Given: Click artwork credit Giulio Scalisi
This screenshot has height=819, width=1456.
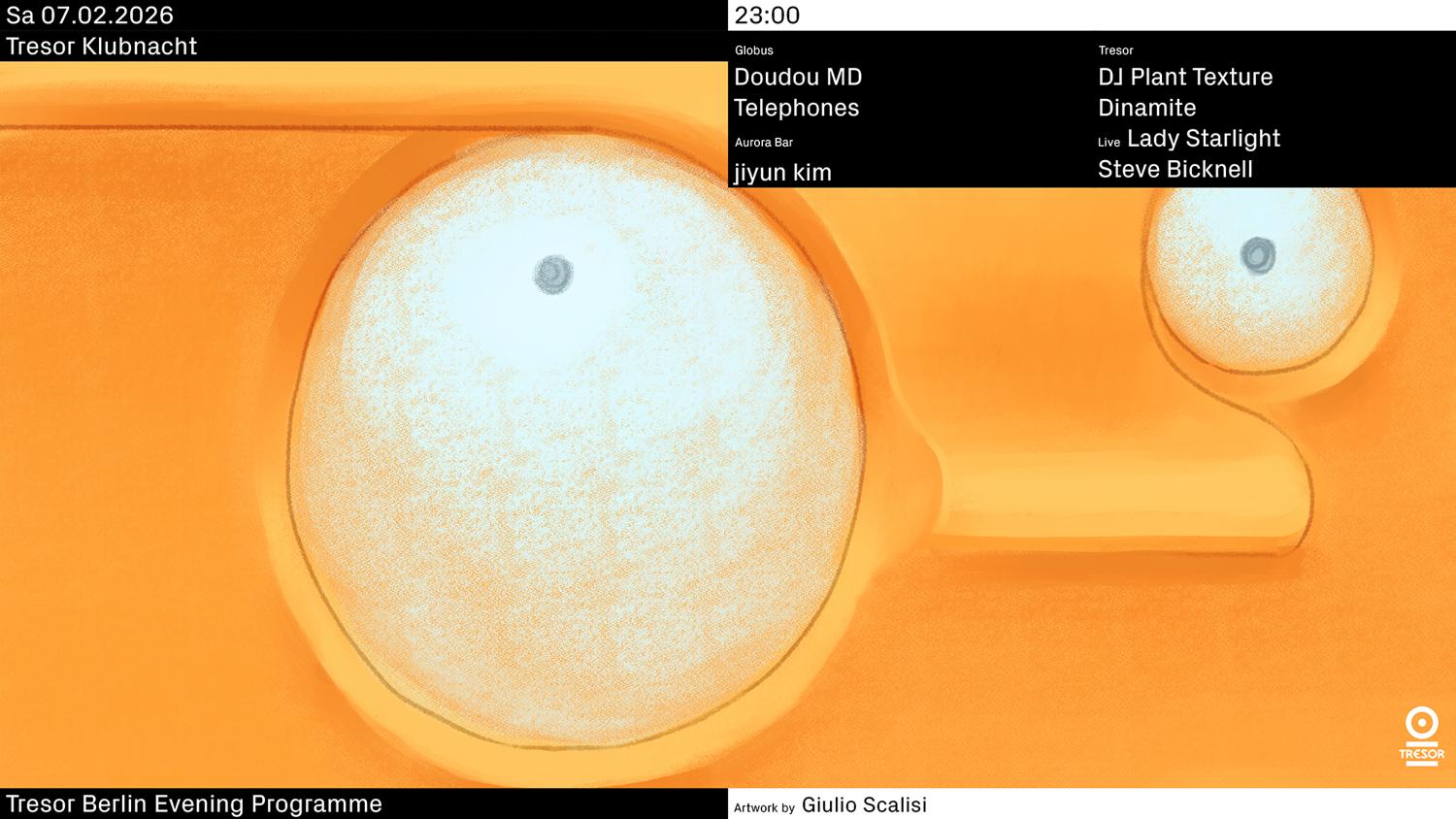Looking at the screenshot, I should point(863,805).
